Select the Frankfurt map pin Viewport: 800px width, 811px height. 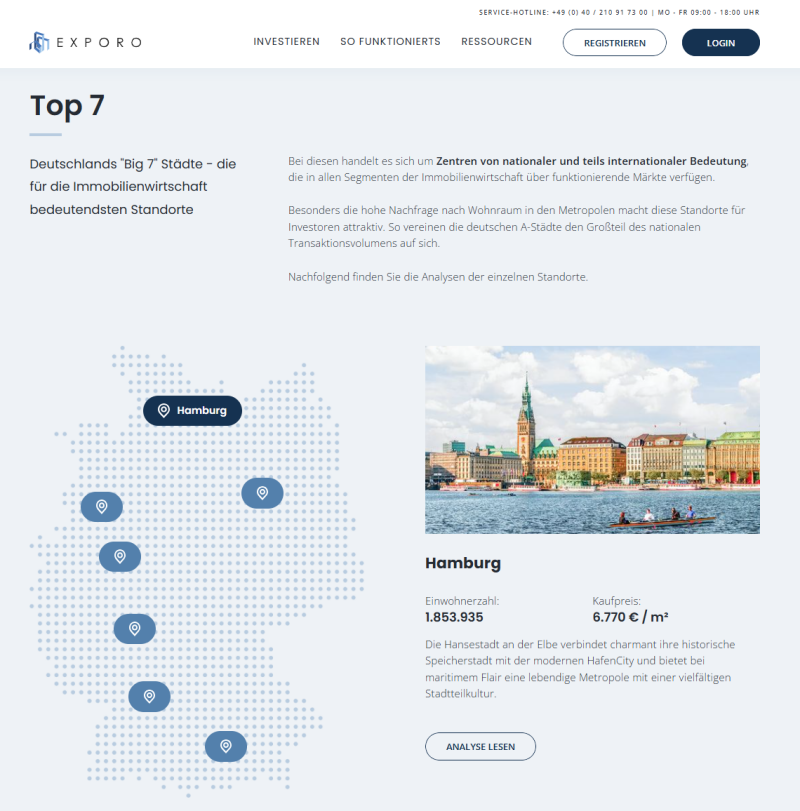tap(134, 628)
